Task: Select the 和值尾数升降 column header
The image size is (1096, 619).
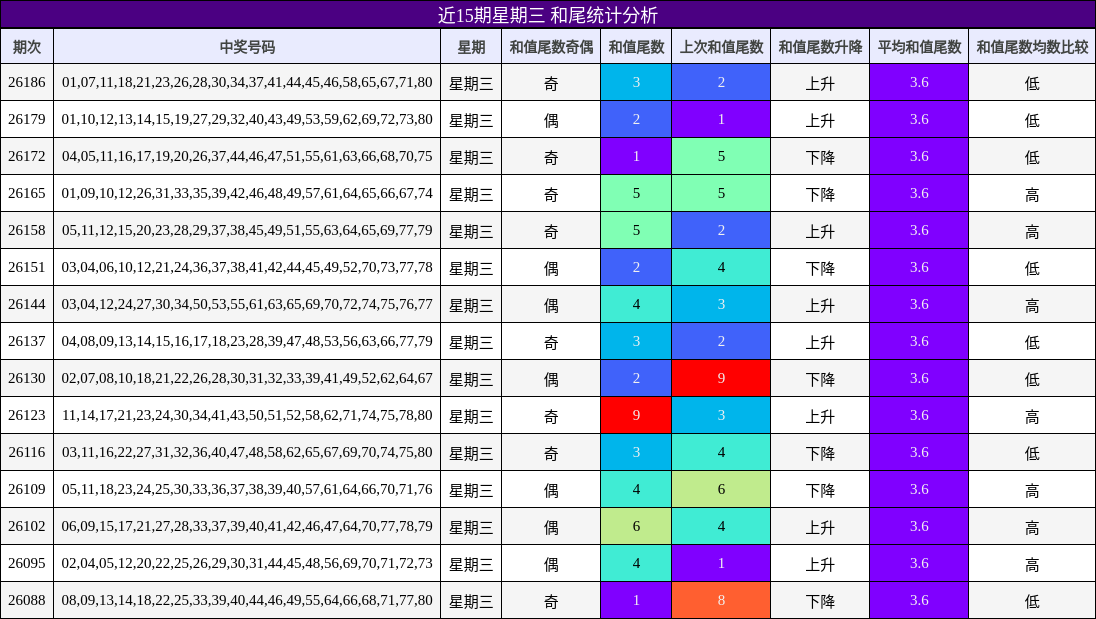Action: 821,47
